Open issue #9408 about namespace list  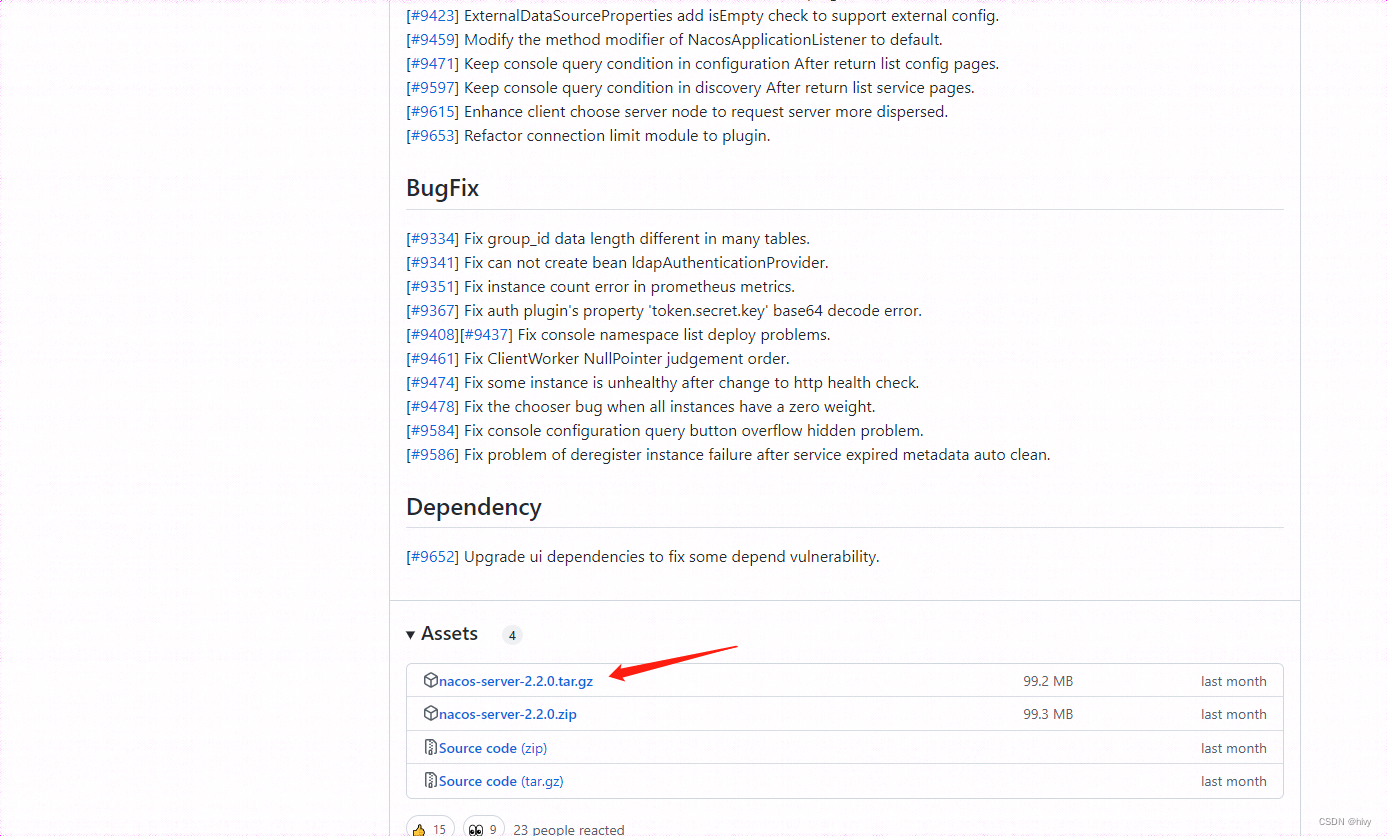click(x=432, y=335)
